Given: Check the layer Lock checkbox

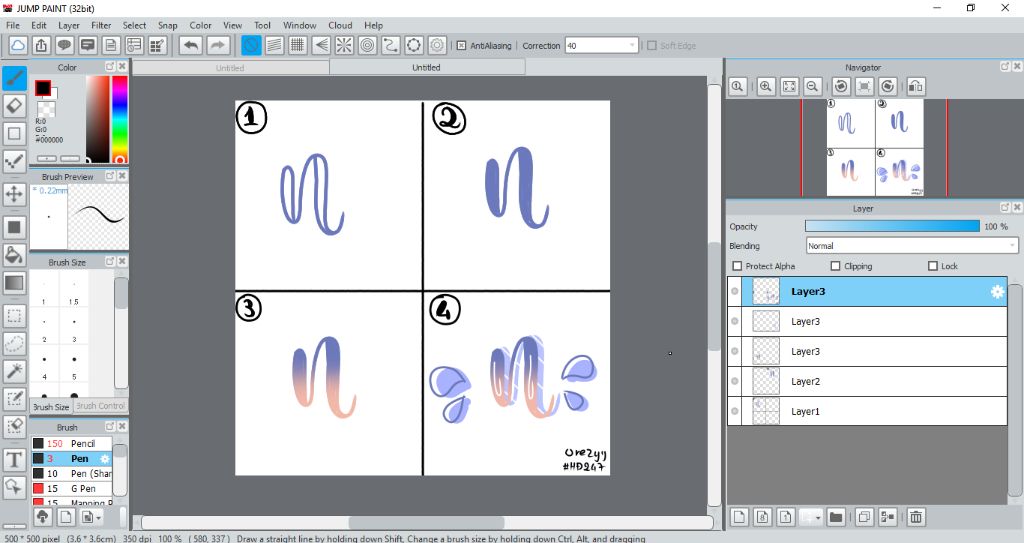Looking at the screenshot, I should point(933,266).
